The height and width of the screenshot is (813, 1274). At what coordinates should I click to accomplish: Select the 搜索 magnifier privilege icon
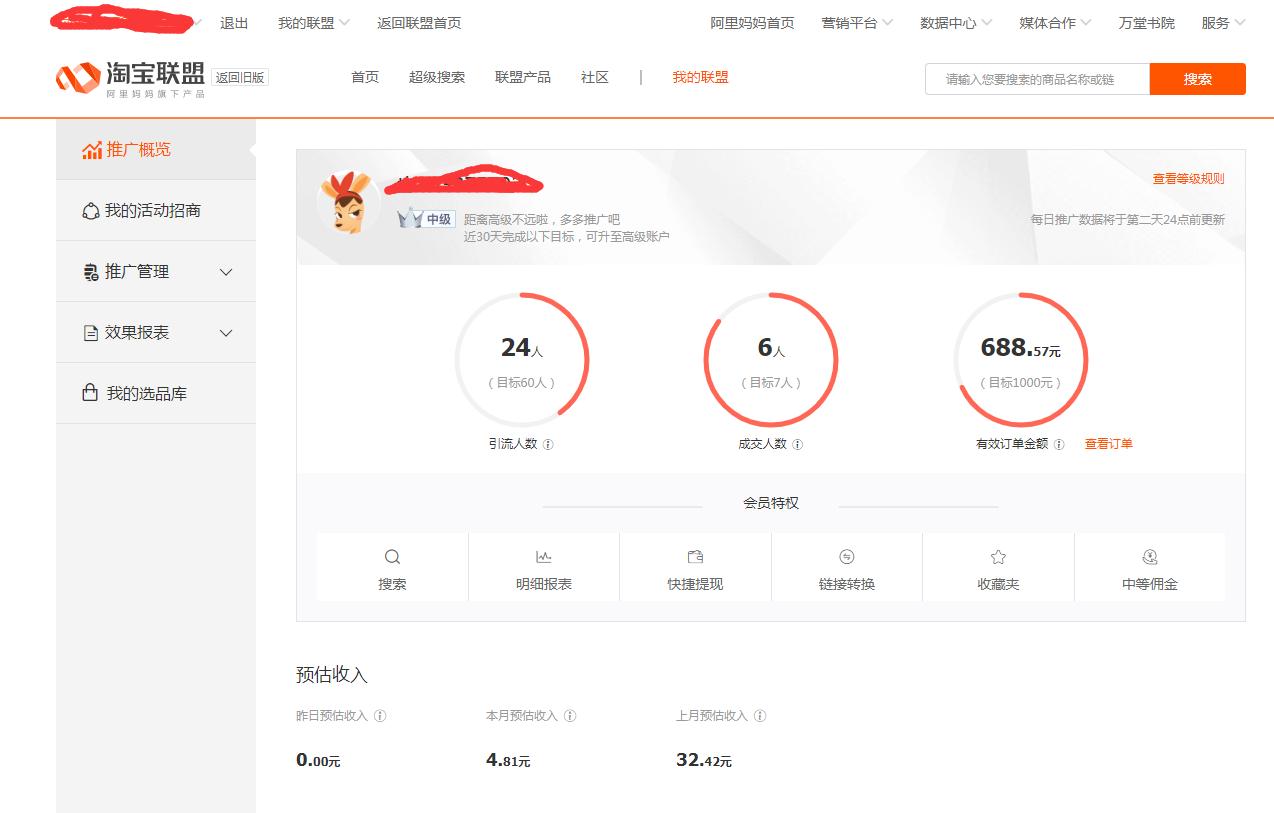391,556
